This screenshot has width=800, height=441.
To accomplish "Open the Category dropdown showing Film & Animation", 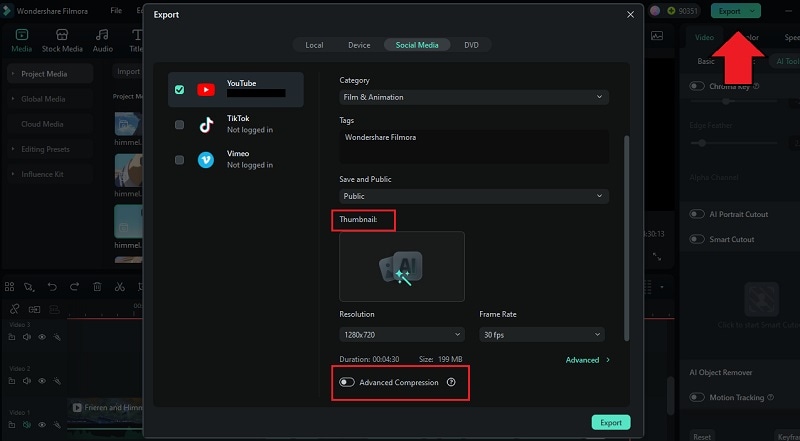I will (x=474, y=97).
